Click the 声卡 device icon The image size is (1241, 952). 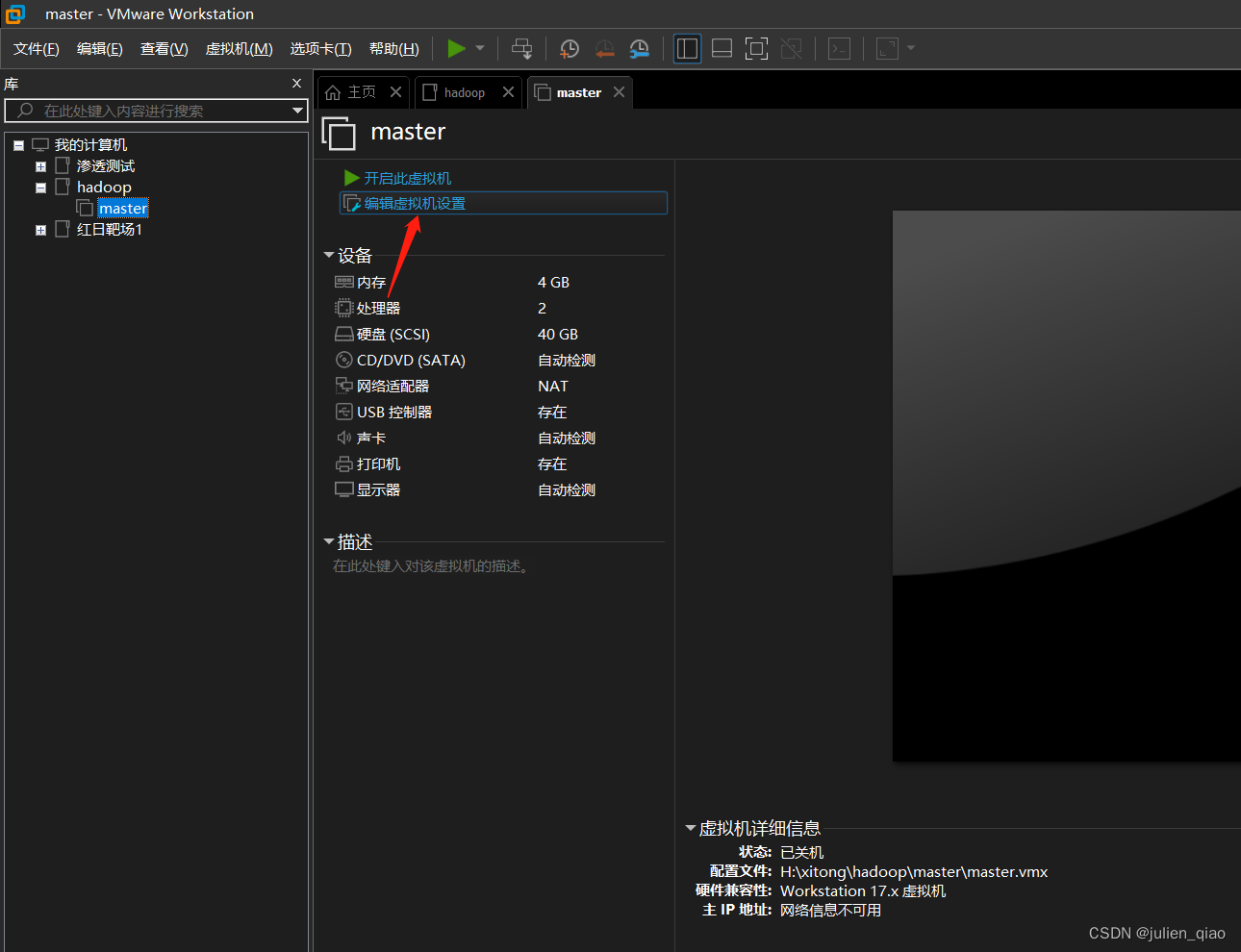pyautogui.click(x=344, y=438)
